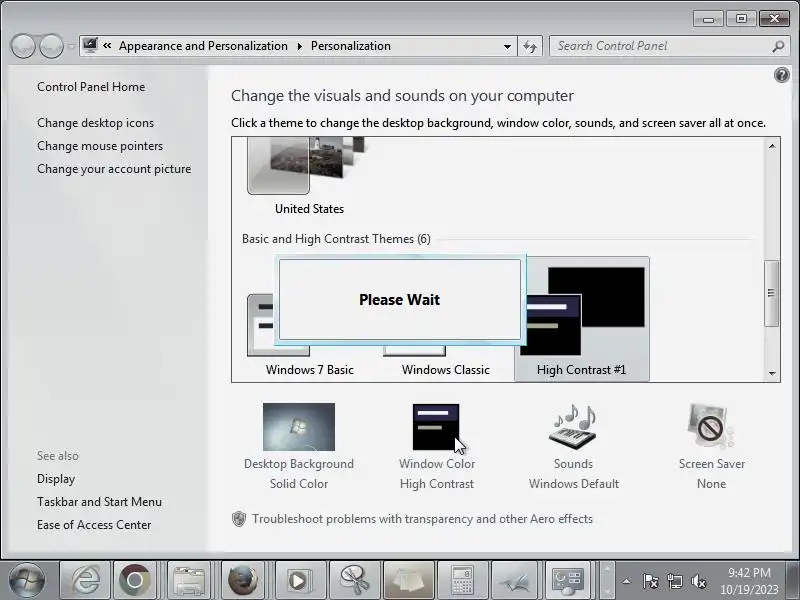
Task: Click the Screen Saver icon
Action: click(711, 427)
